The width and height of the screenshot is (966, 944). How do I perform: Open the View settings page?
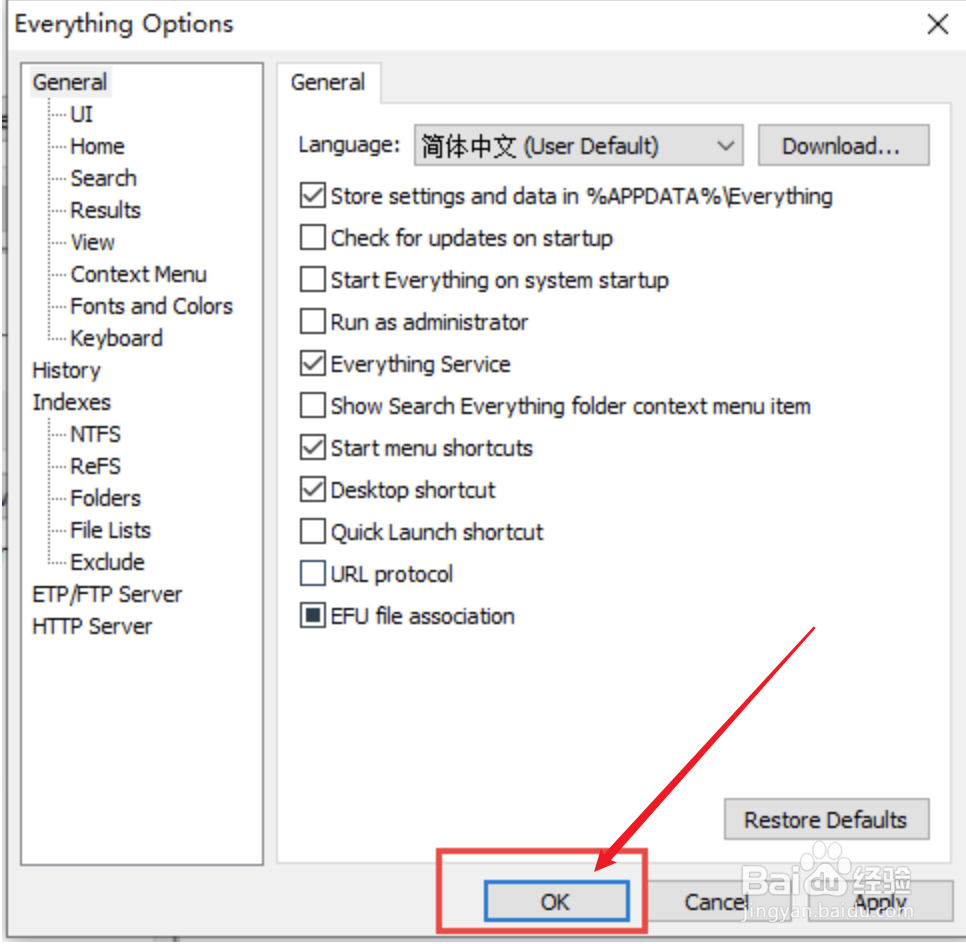[x=92, y=243]
